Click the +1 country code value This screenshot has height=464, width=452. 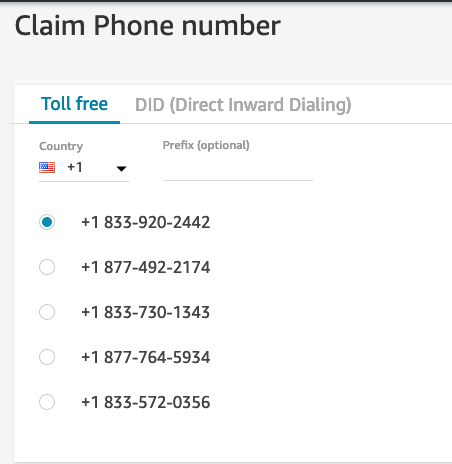pyautogui.click(x=75, y=167)
